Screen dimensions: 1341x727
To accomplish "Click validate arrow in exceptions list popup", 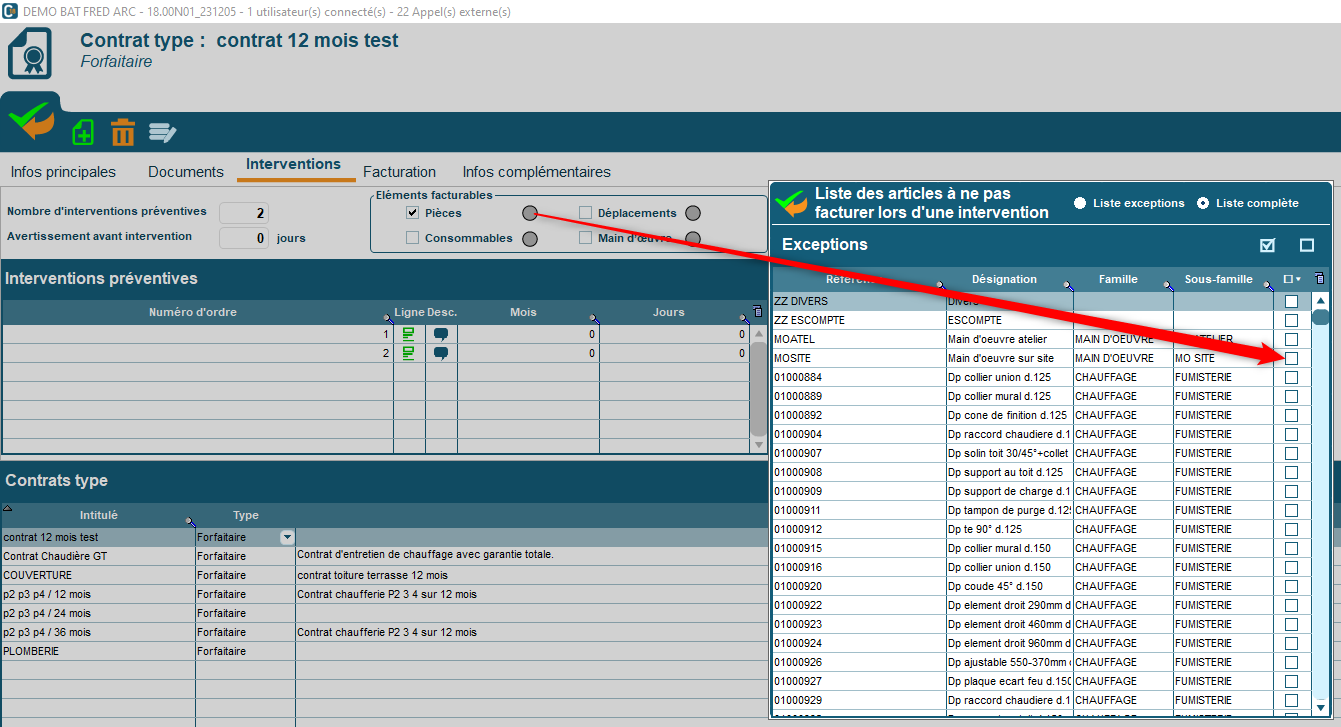I will 792,203.
